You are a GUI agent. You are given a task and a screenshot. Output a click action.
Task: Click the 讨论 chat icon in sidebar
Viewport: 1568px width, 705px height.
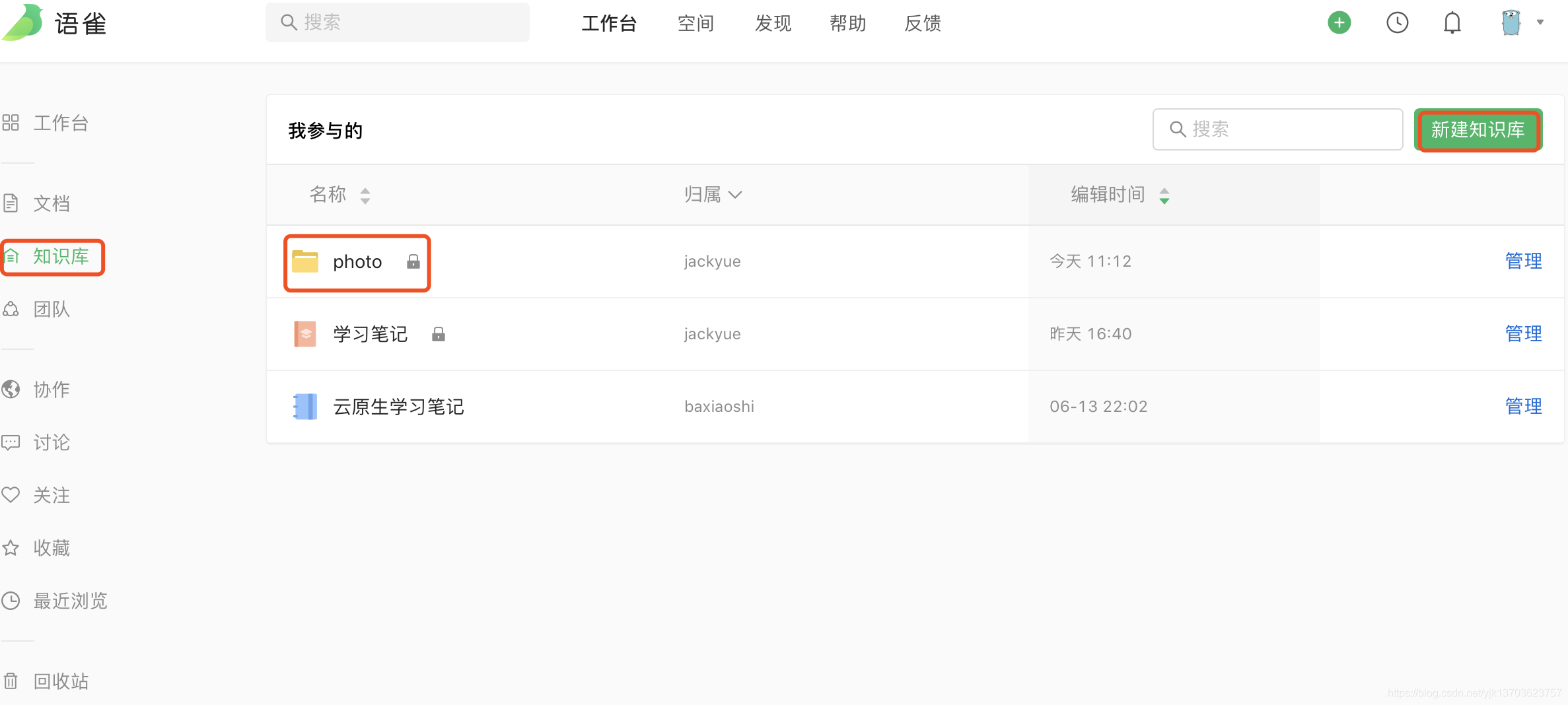[x=11, y=442]
